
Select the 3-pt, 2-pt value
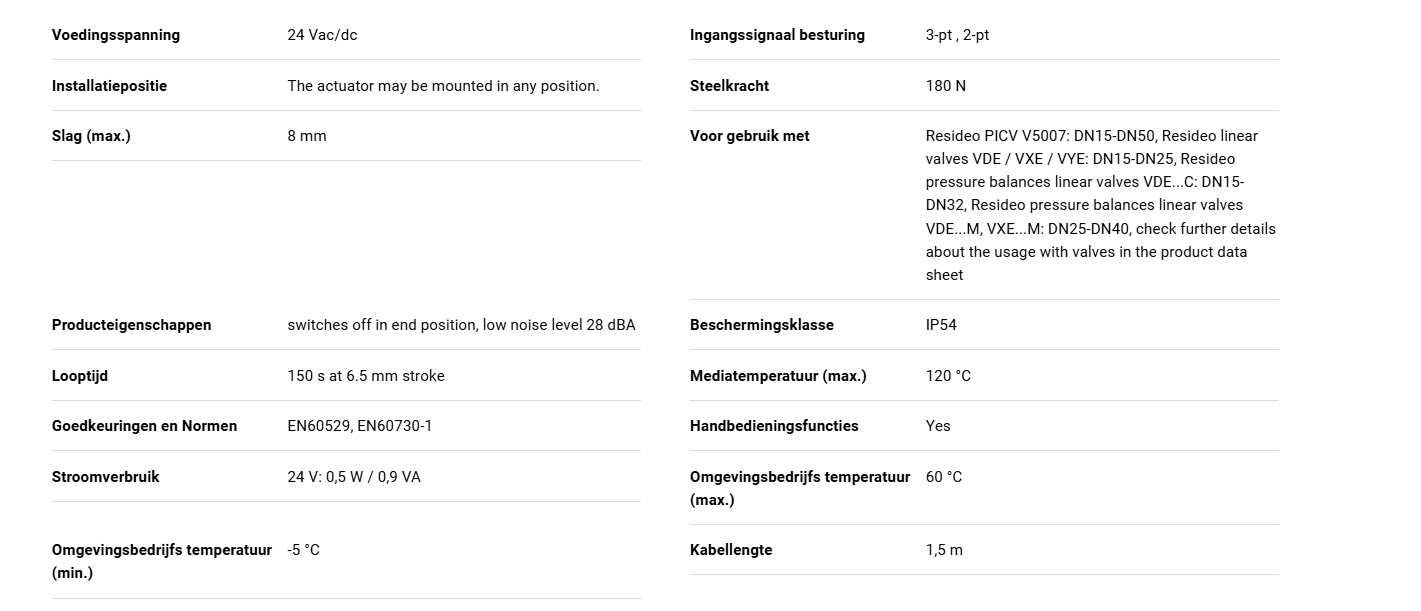click(x=957, y=35)
